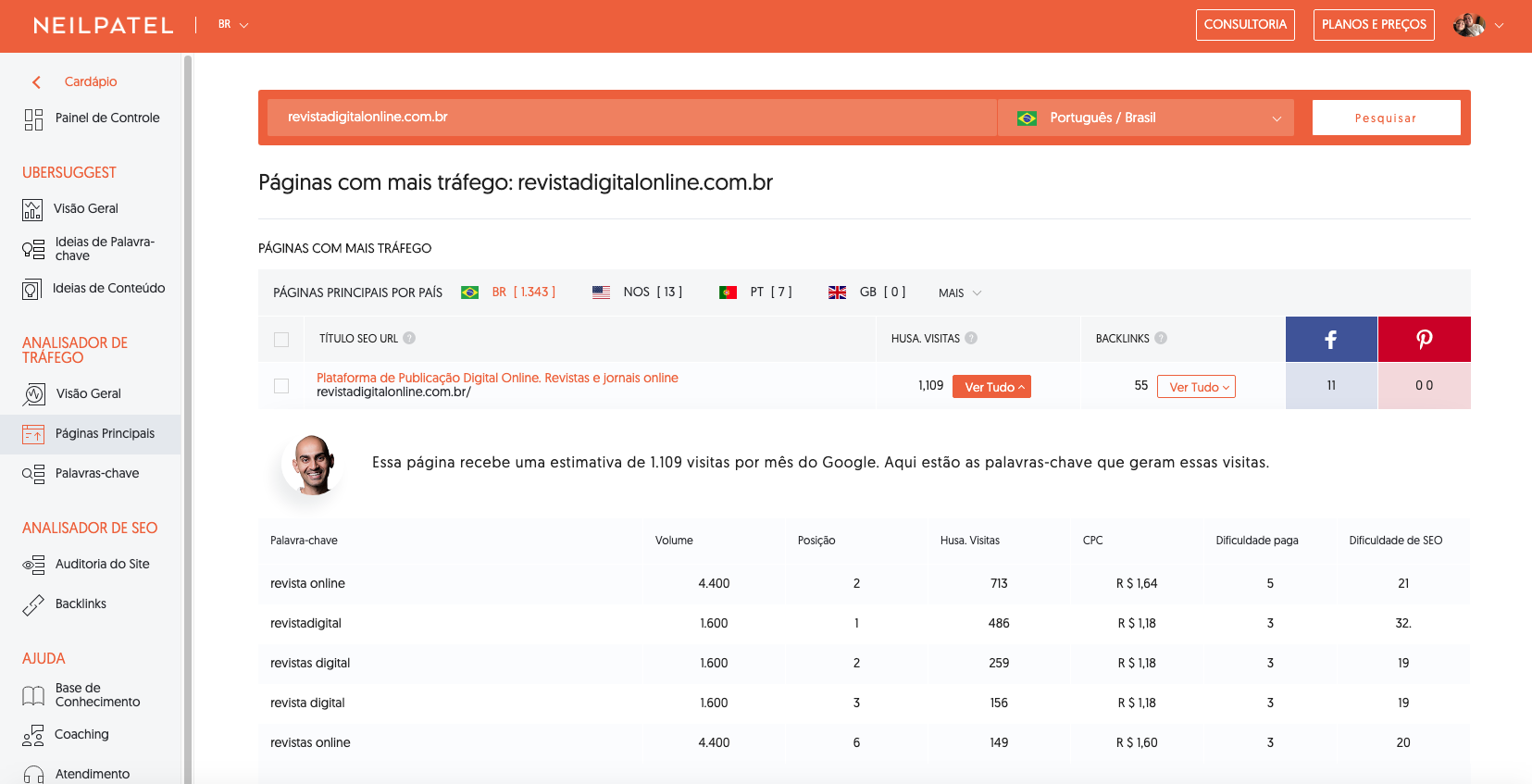Click the domain search input field
The width and height of the screenshot is (1532, 784).
pos(632,118)
